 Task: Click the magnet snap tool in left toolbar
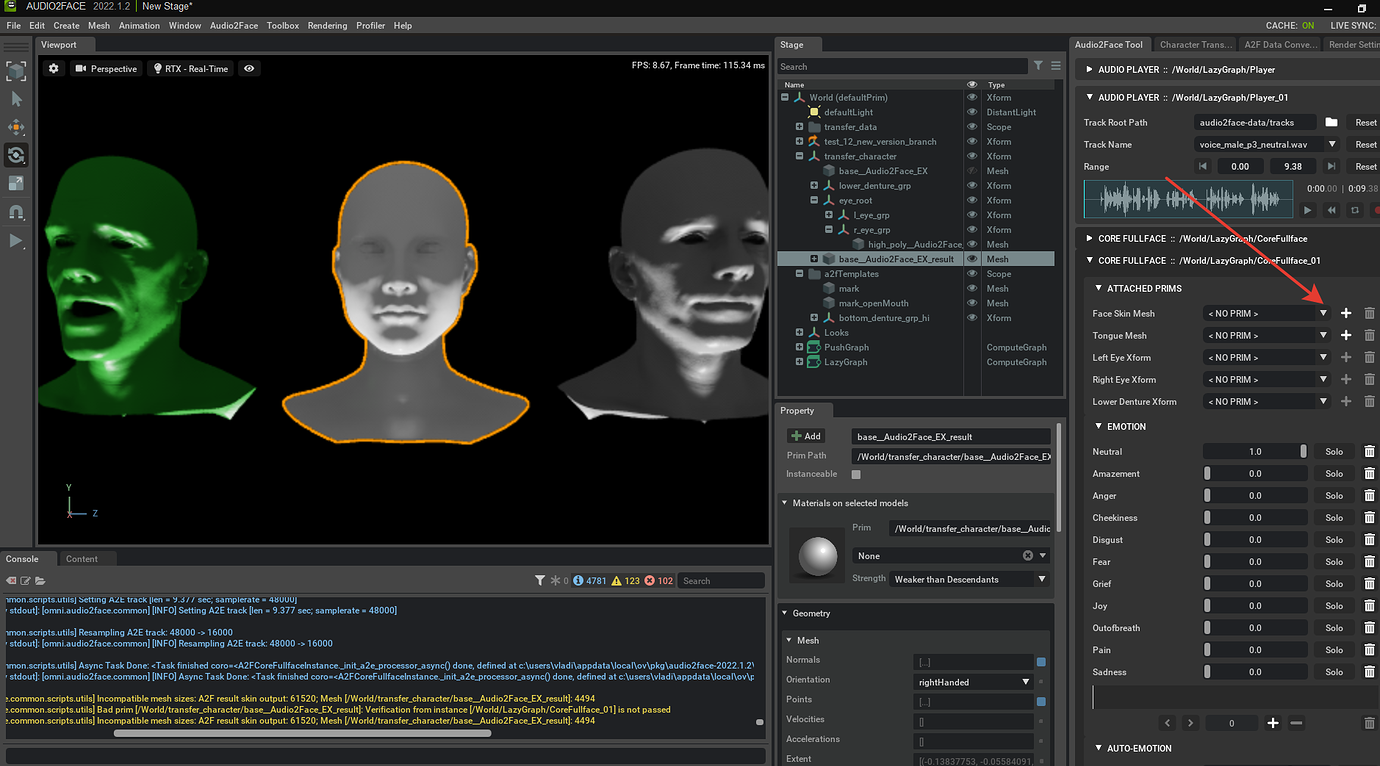point(16,212)
